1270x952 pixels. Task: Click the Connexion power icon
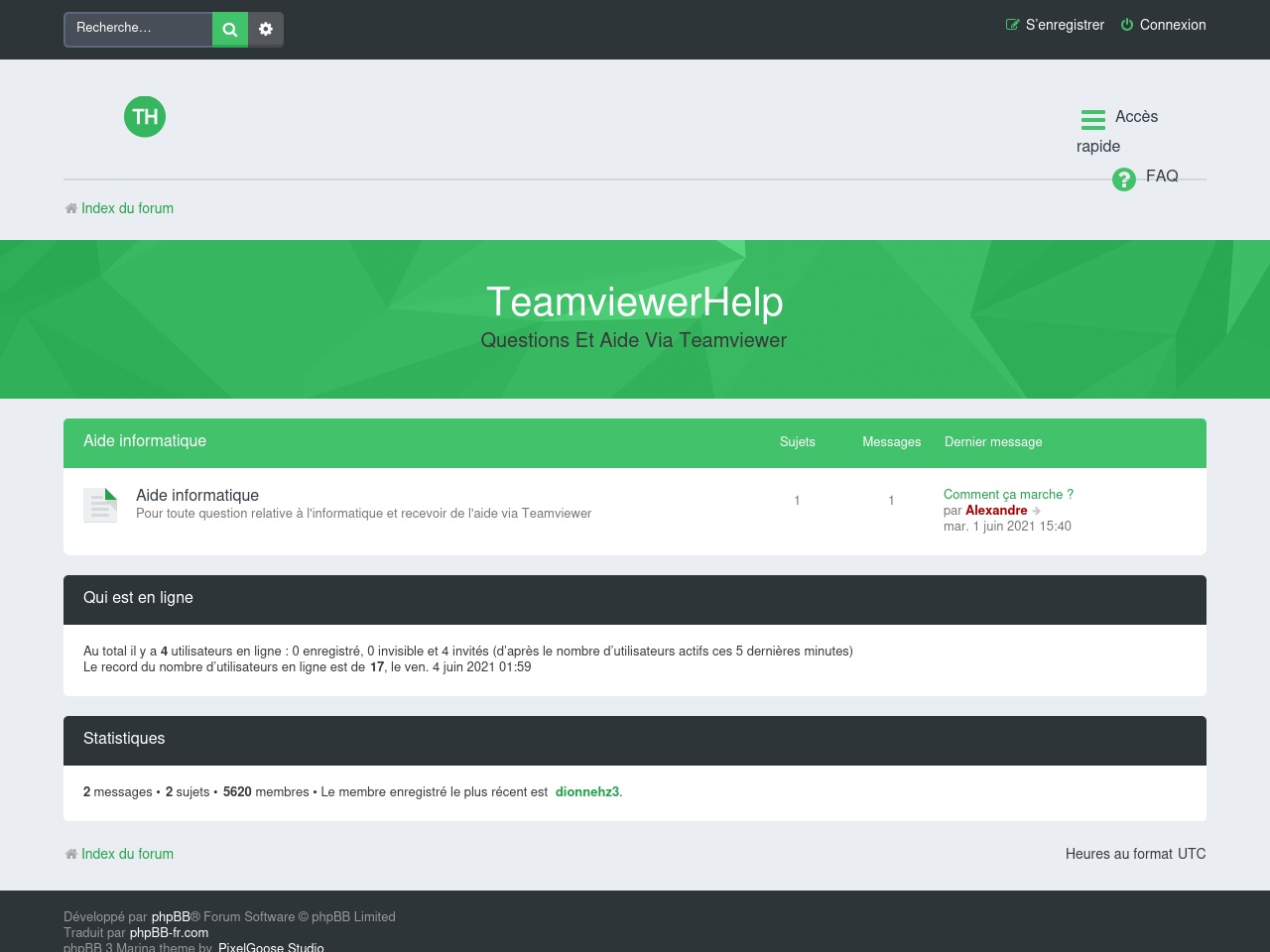[1127, 25]
